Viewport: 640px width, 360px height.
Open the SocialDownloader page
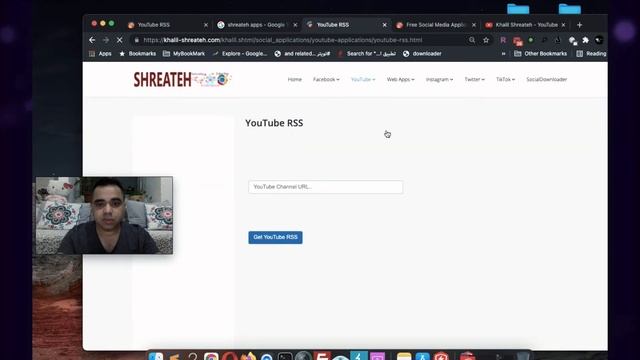click(x=547, y=80)
